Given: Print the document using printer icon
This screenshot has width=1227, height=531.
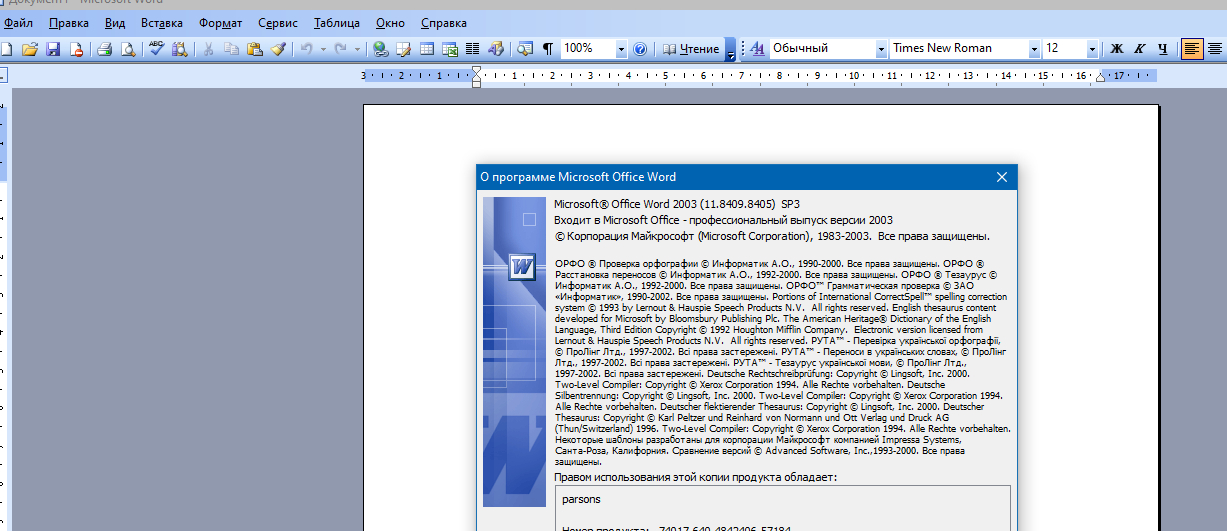Looking at the screenshot, I should tap(105, 48).
